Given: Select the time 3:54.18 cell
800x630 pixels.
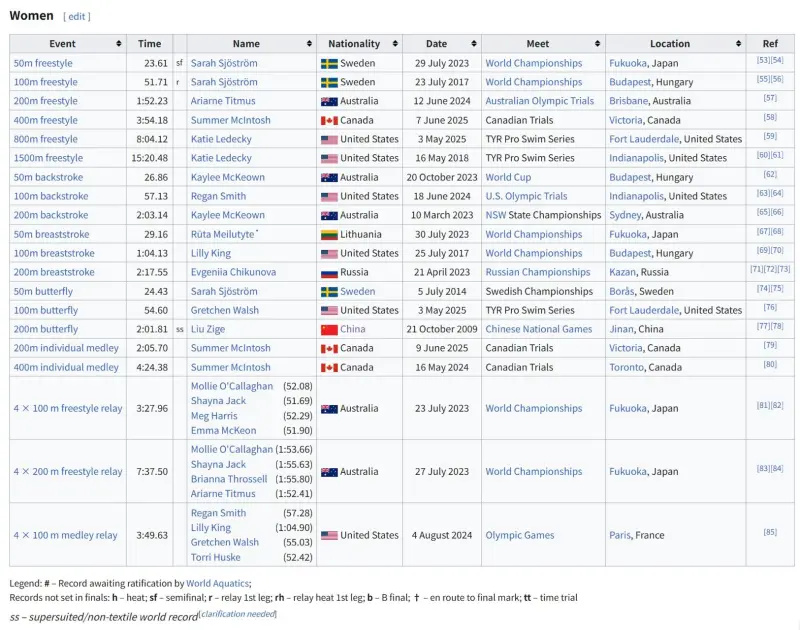Looking at the screenshot, I should pos(149,120).
